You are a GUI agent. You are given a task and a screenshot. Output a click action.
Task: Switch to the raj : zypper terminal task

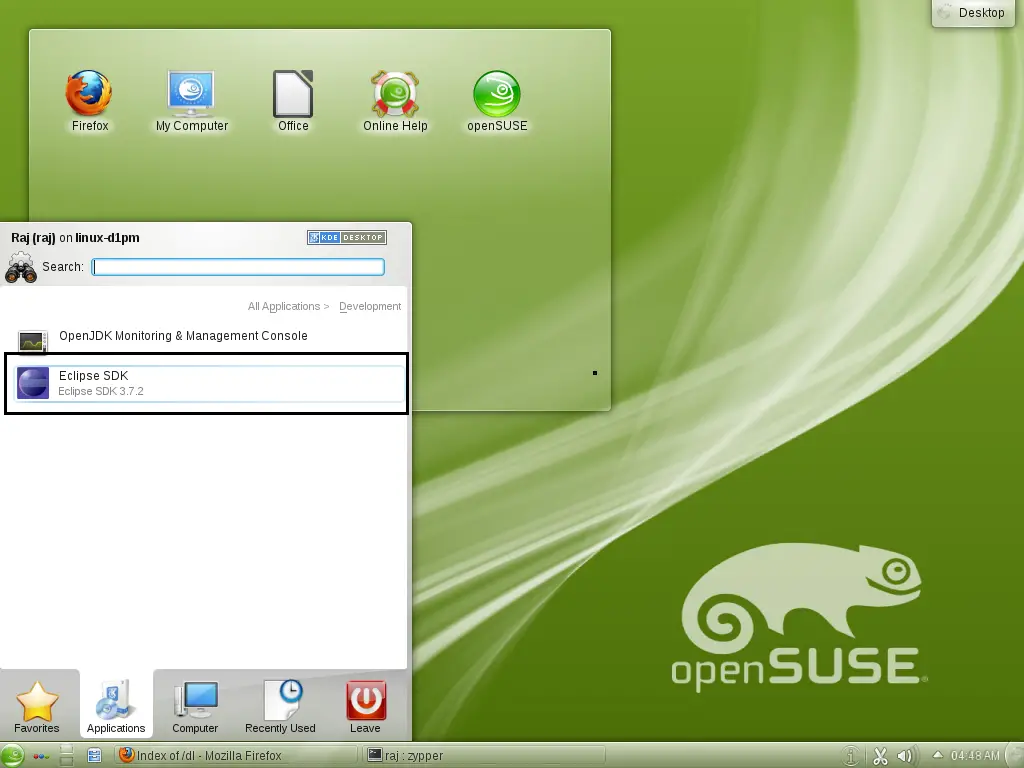pyautogui.click(x=483, y=756)
